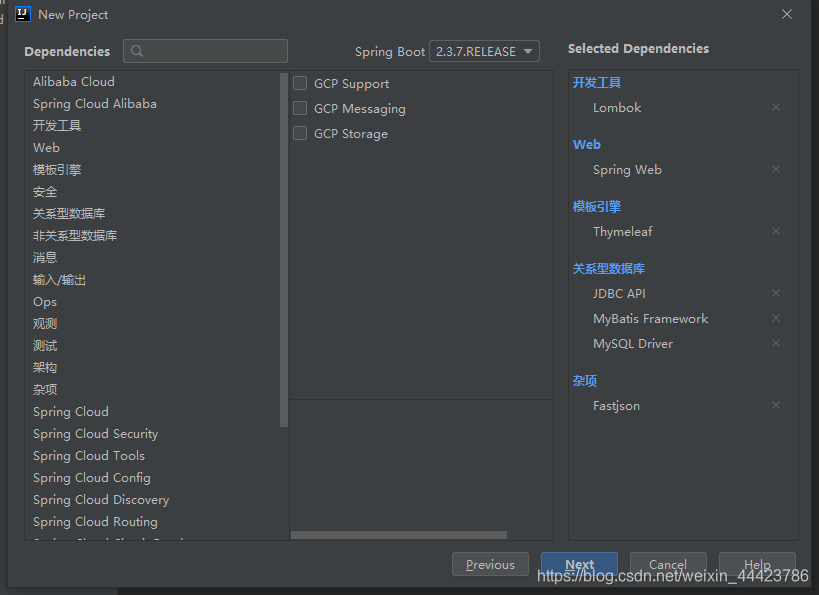Image resolution: width=819 pixels, height=595 pixels.
Task: Click the Previous button
Action: pyautogui.click(x=490, y=564)
